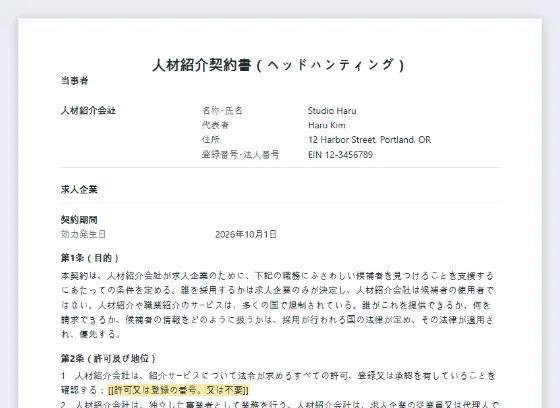Screen dimensions: 560x408
Task: Click the 第2条（許可及び地位）heading
Action: [108, 358]
